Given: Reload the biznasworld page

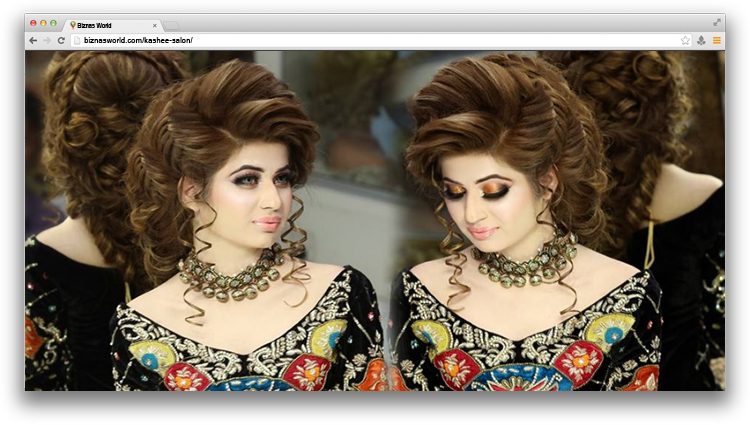Looking at the screenshot, I should coord(61,41).
